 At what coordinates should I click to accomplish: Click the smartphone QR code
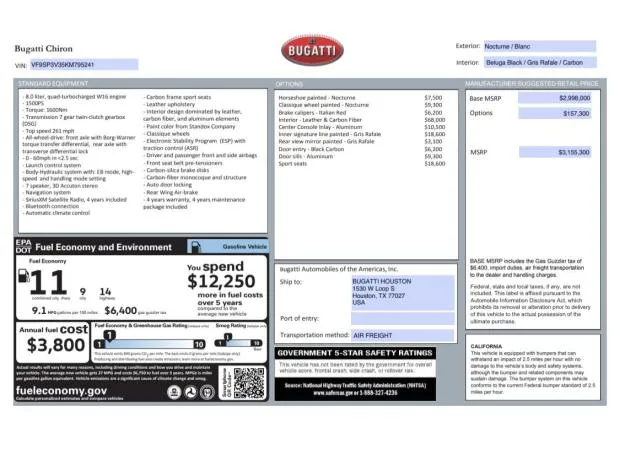point(249,381)
